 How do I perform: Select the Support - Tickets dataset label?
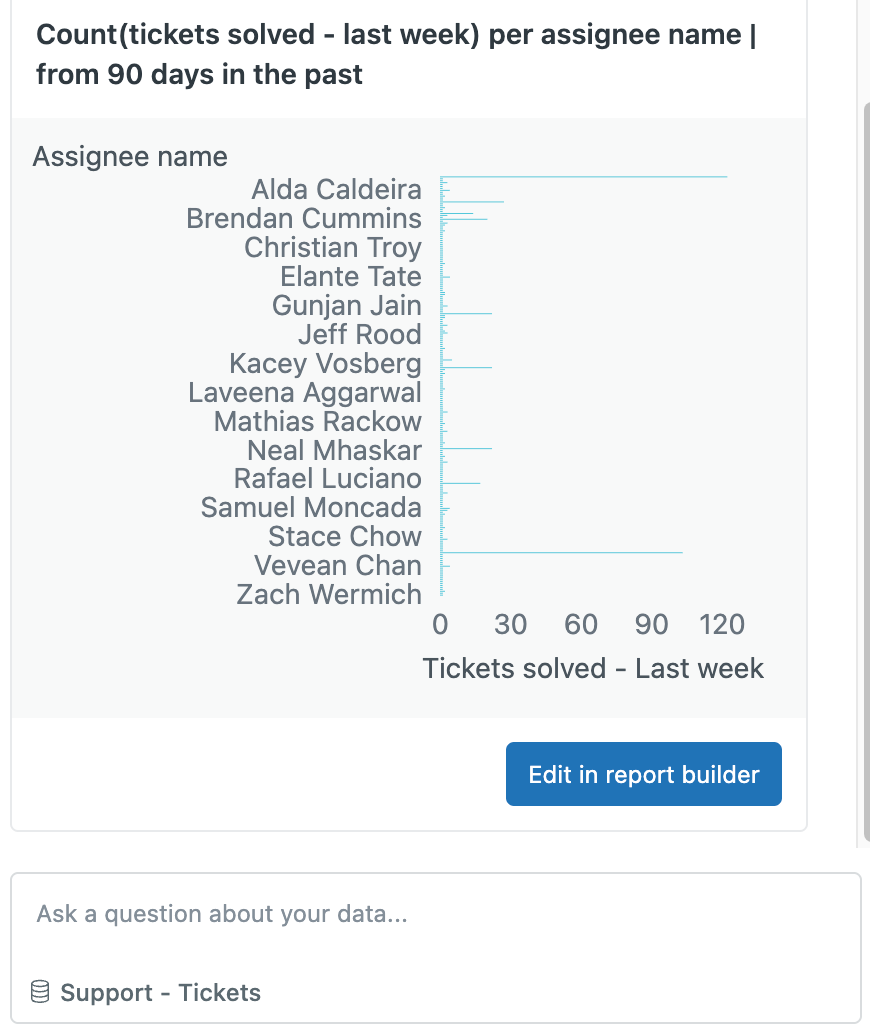coord(160,993)
